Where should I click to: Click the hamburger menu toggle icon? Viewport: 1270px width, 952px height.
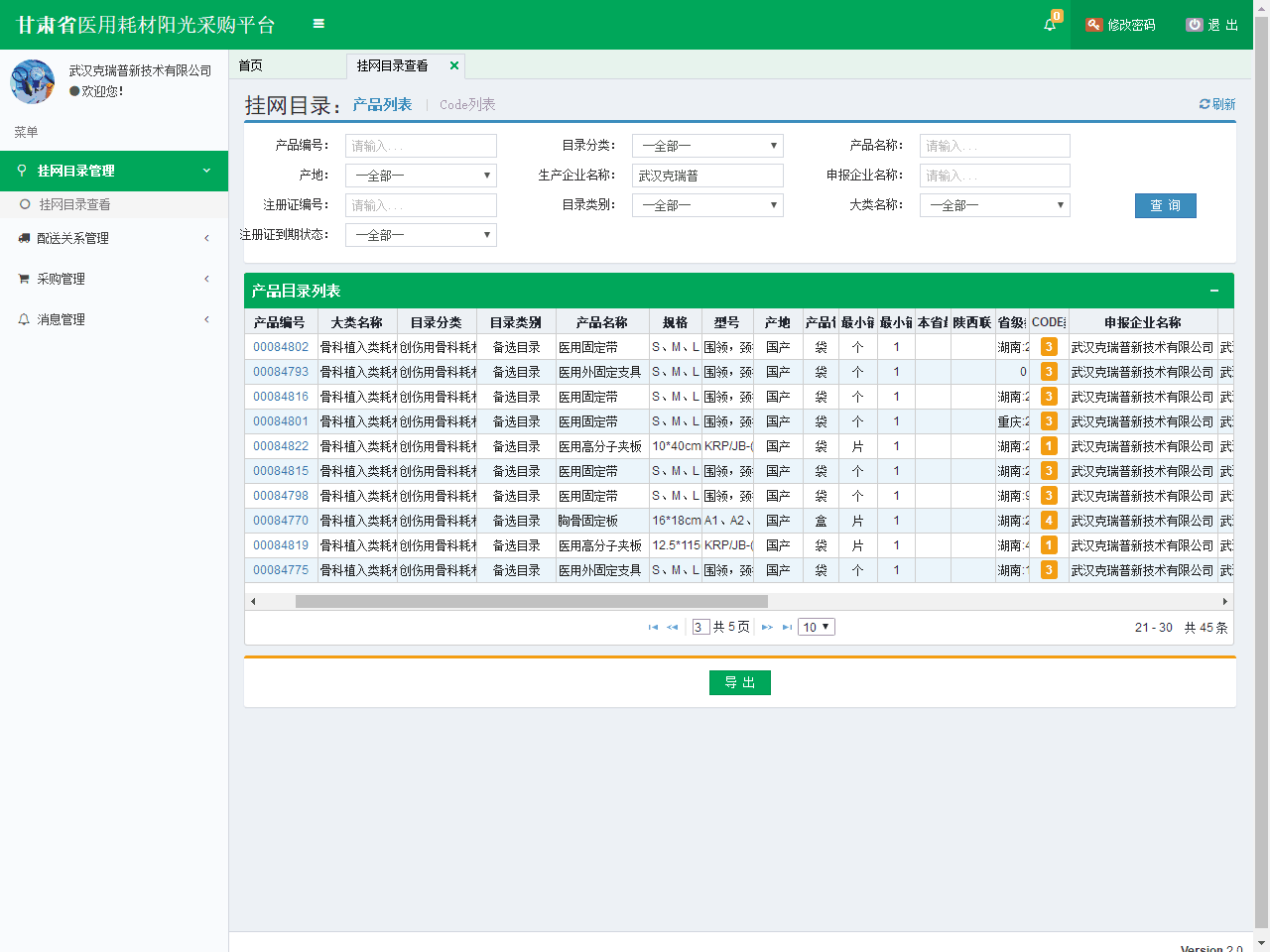(x=318, y=24)
